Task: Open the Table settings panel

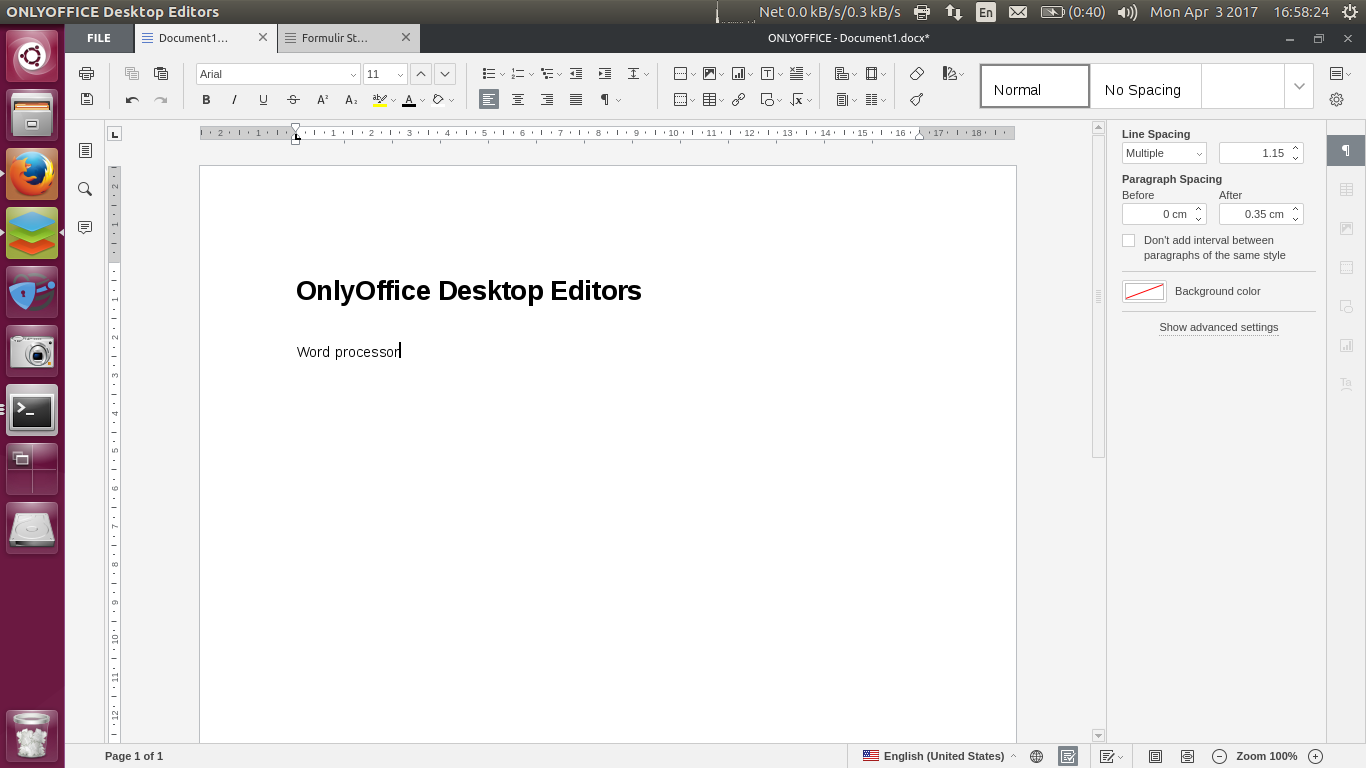Action: coord(1346,188)
